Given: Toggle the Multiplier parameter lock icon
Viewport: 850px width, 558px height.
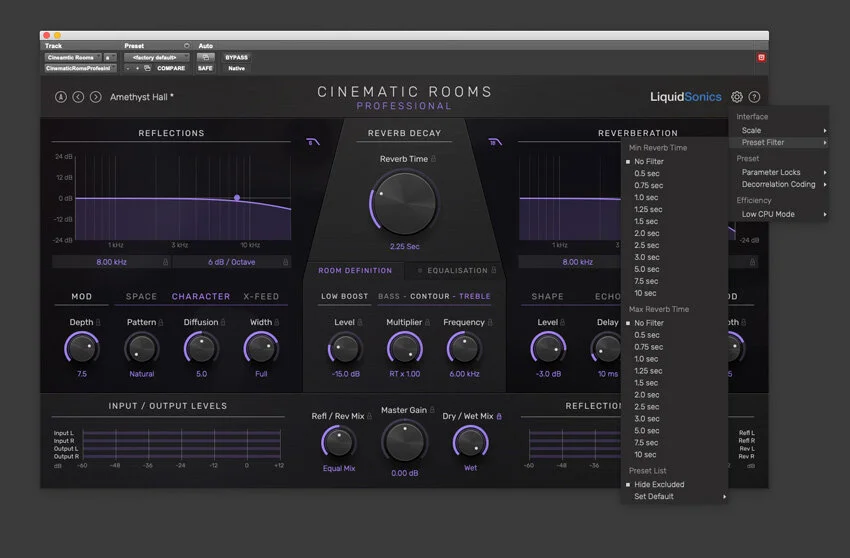Looking at the screenshot, I should [427, 322].
